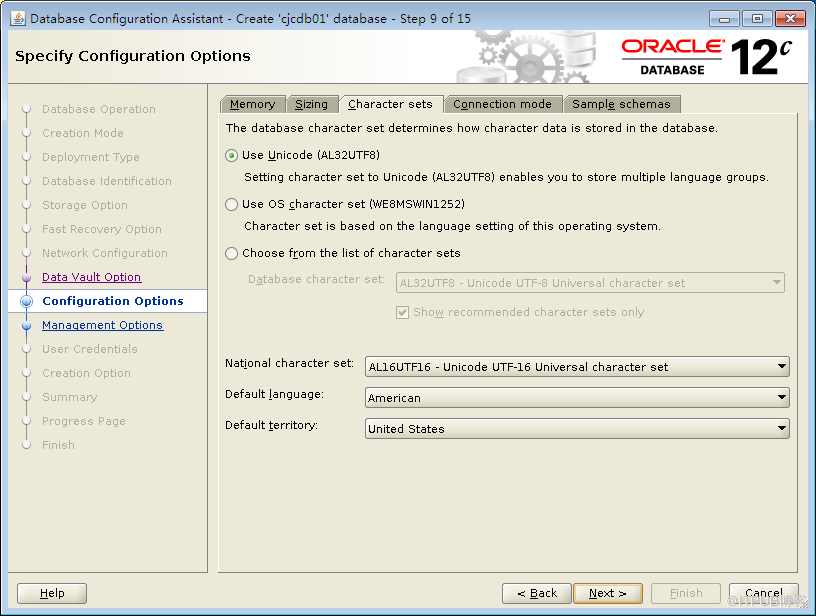Choose from the list of character sets
This screenshot has height=616, width=816.
coord(232,253)
